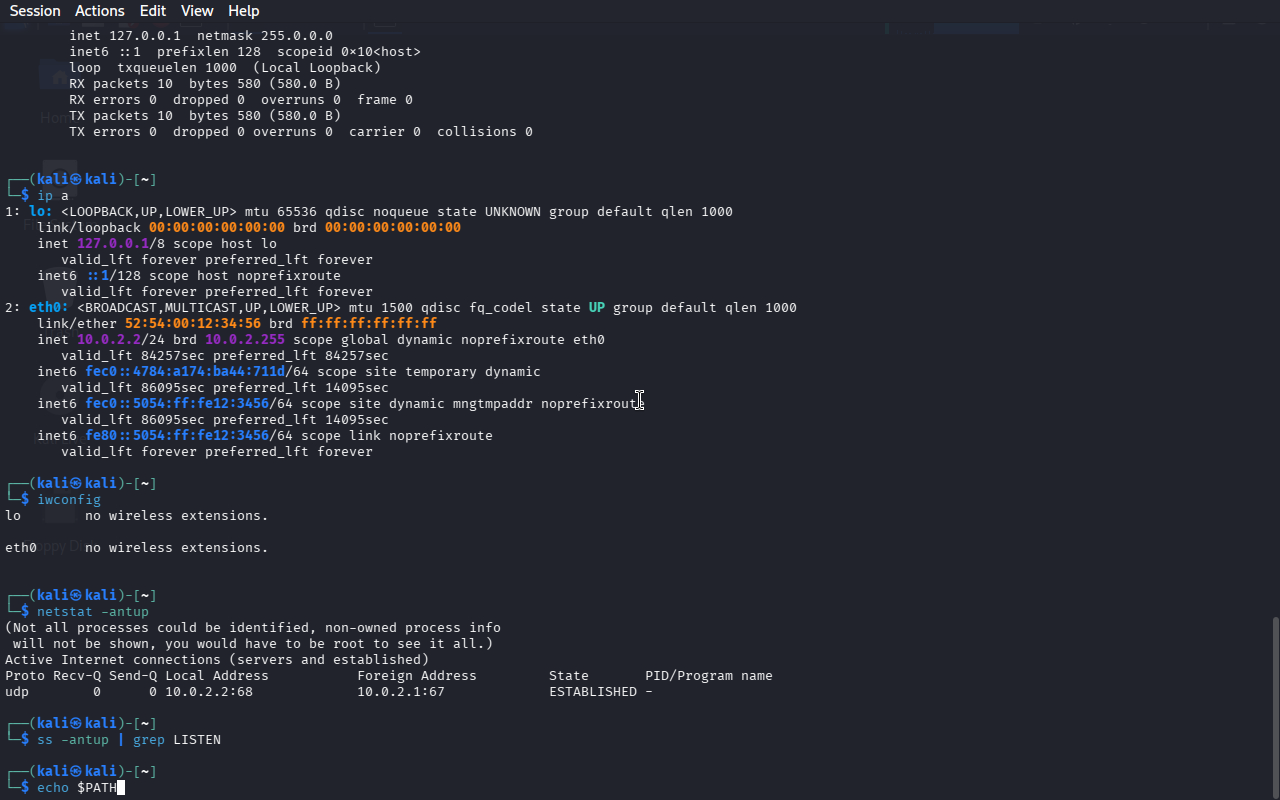Viewport: 1280px width, 800px height.
Task: Click the 10.0.2.2/24 inet address
Action: click(x=113, y=340)
